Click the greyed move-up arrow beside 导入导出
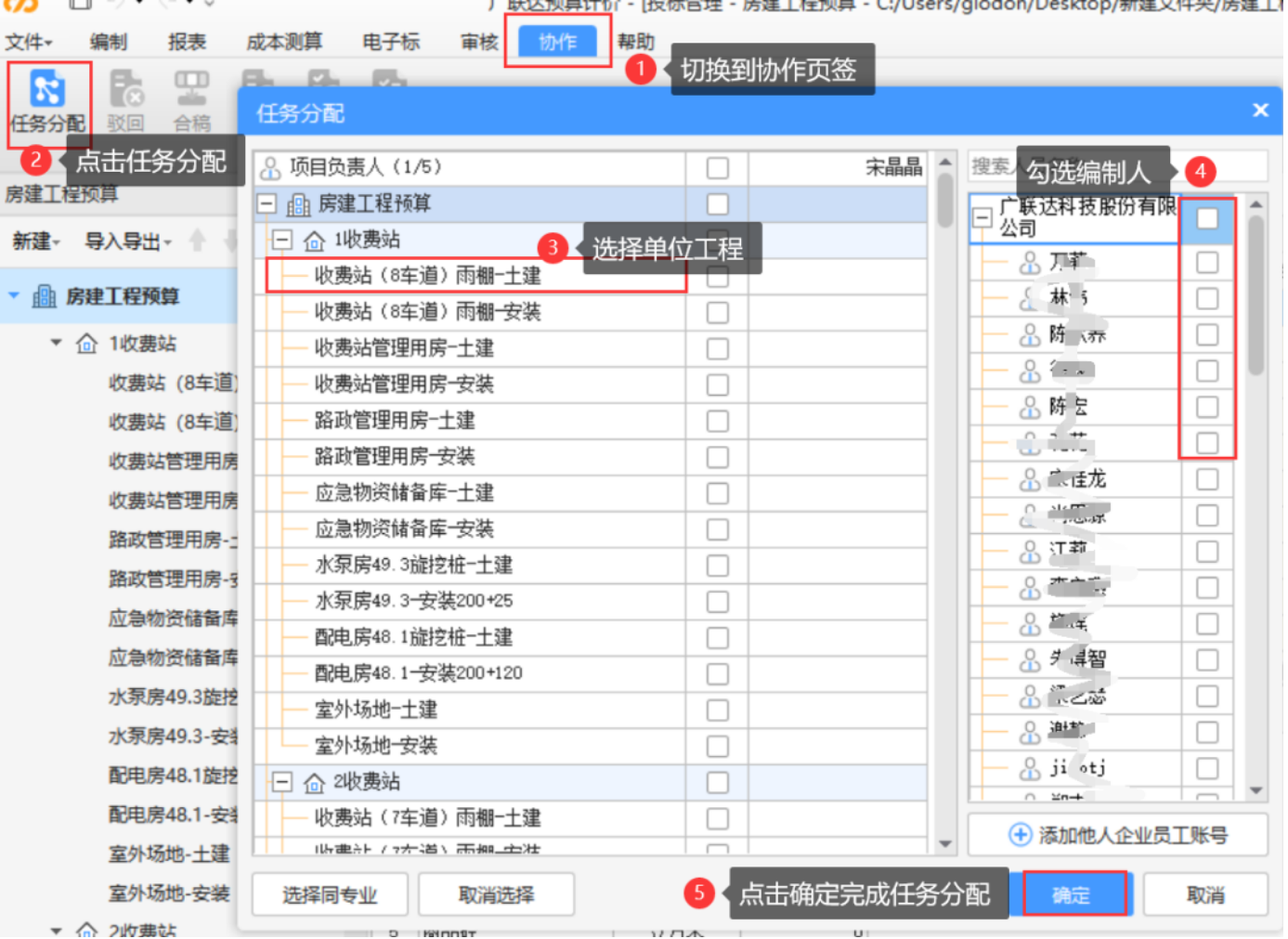 point(197,241)
